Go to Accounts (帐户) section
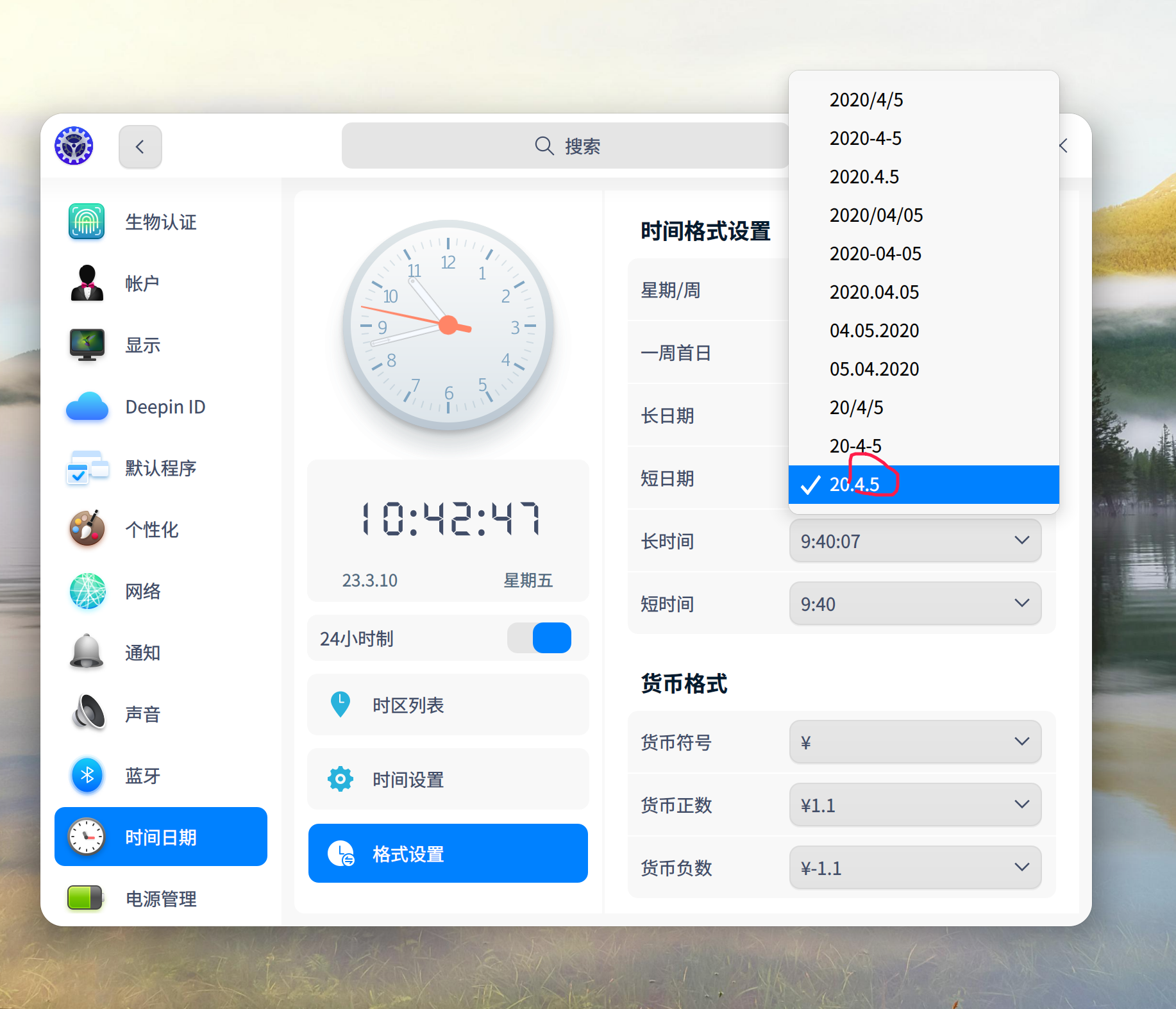1176x1009 pixels. pyautogui.click(x=161, y=283)
